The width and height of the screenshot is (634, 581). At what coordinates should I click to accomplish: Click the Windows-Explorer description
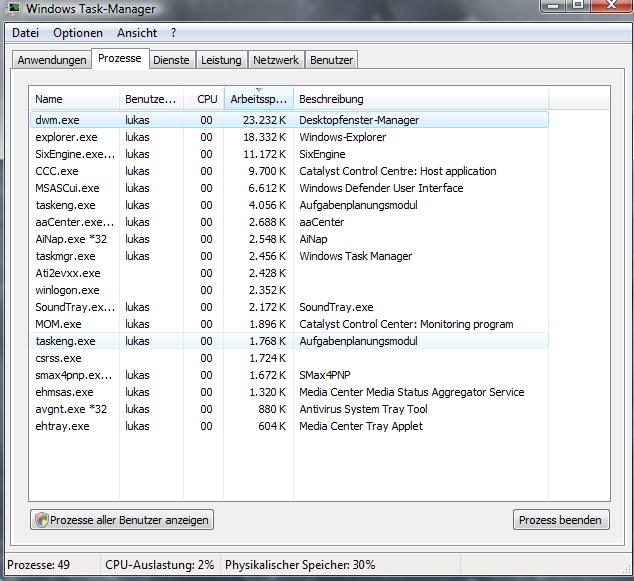coord(342,137)
